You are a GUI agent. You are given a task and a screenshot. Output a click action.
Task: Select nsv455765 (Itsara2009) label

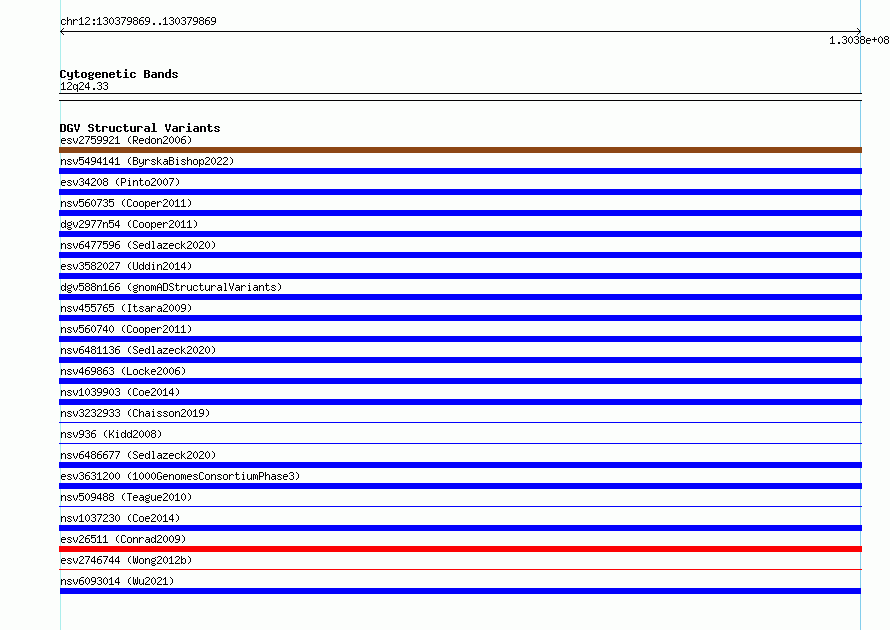click(x=126, y=308)
